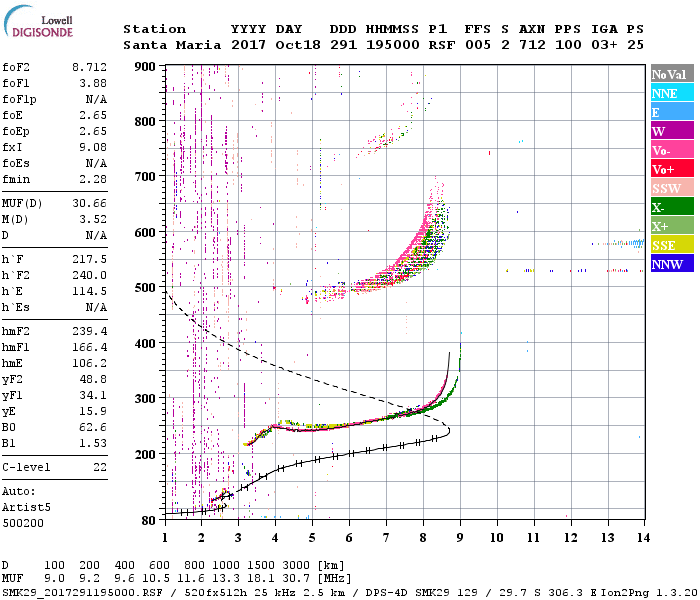Screen dimensions: 700x600
Task: Click the yF1 value 34.1
Action: click(x=93, y=396)
